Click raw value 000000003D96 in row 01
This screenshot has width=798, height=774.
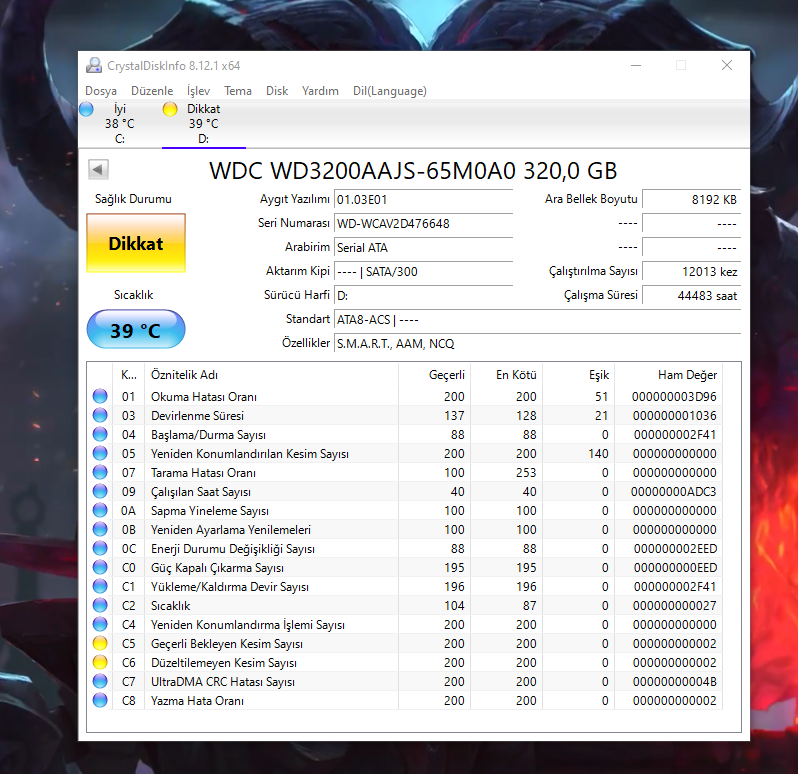(674, 397)
